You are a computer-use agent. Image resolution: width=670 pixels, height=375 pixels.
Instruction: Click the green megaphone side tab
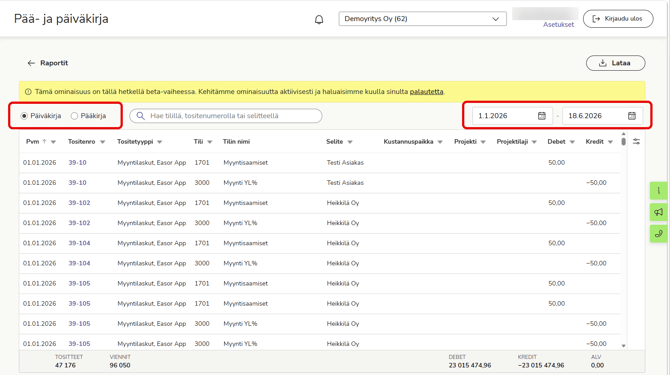point(658,212)
